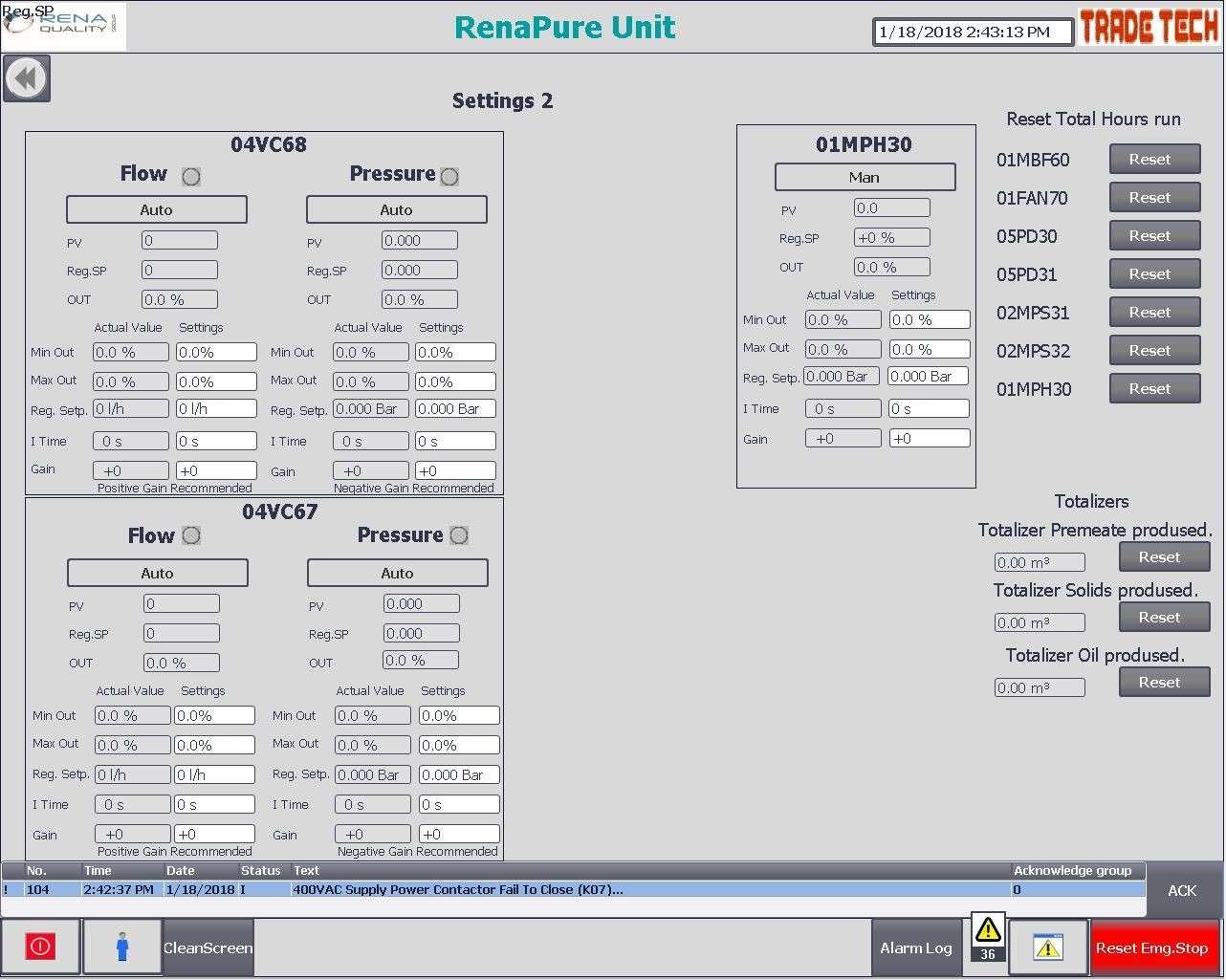Switch 04VC68 Flow Auto mode button

[x=157, y=209]
